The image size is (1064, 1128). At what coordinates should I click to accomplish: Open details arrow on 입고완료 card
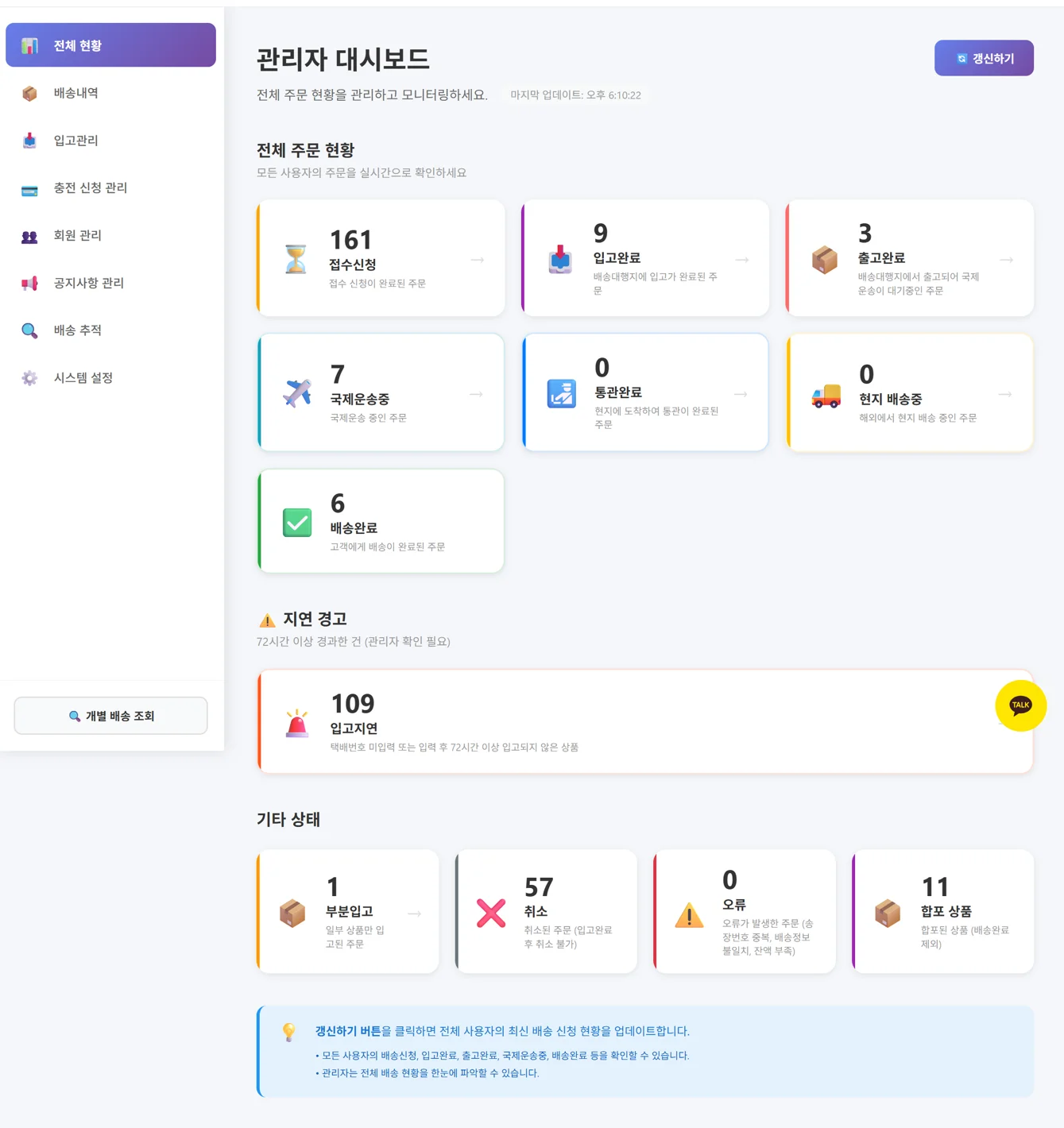pos(741,259)
